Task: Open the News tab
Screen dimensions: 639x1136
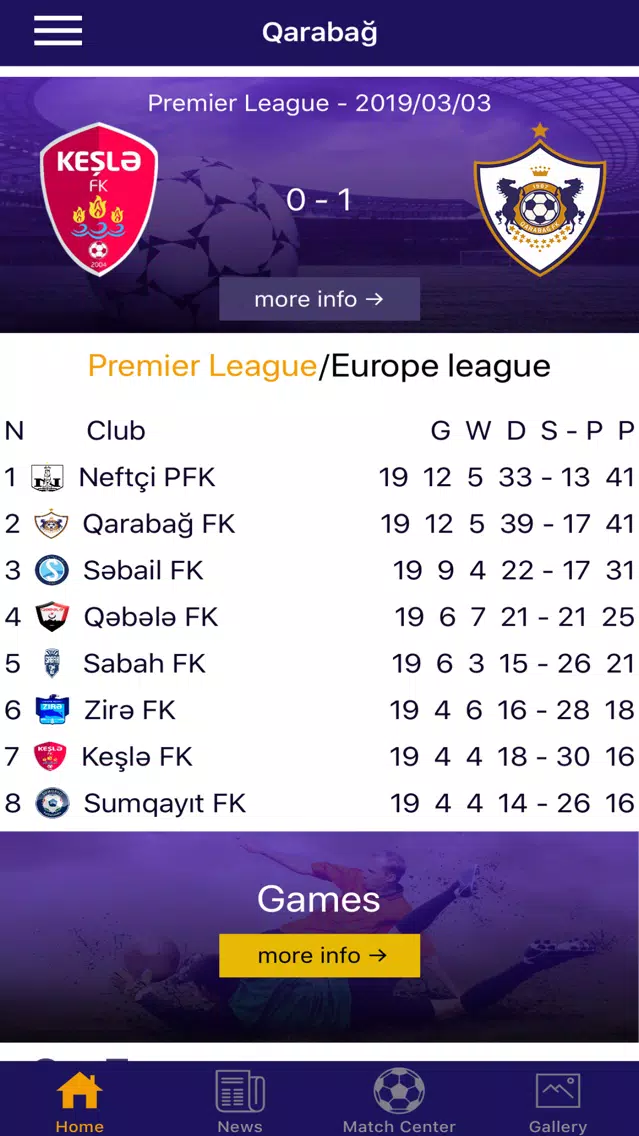Action: [x=240, y=1101]
